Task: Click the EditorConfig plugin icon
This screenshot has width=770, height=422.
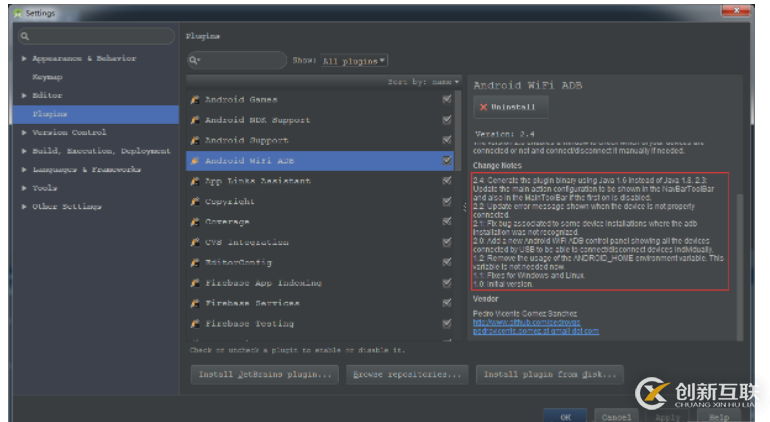Action: pos(195,263)
